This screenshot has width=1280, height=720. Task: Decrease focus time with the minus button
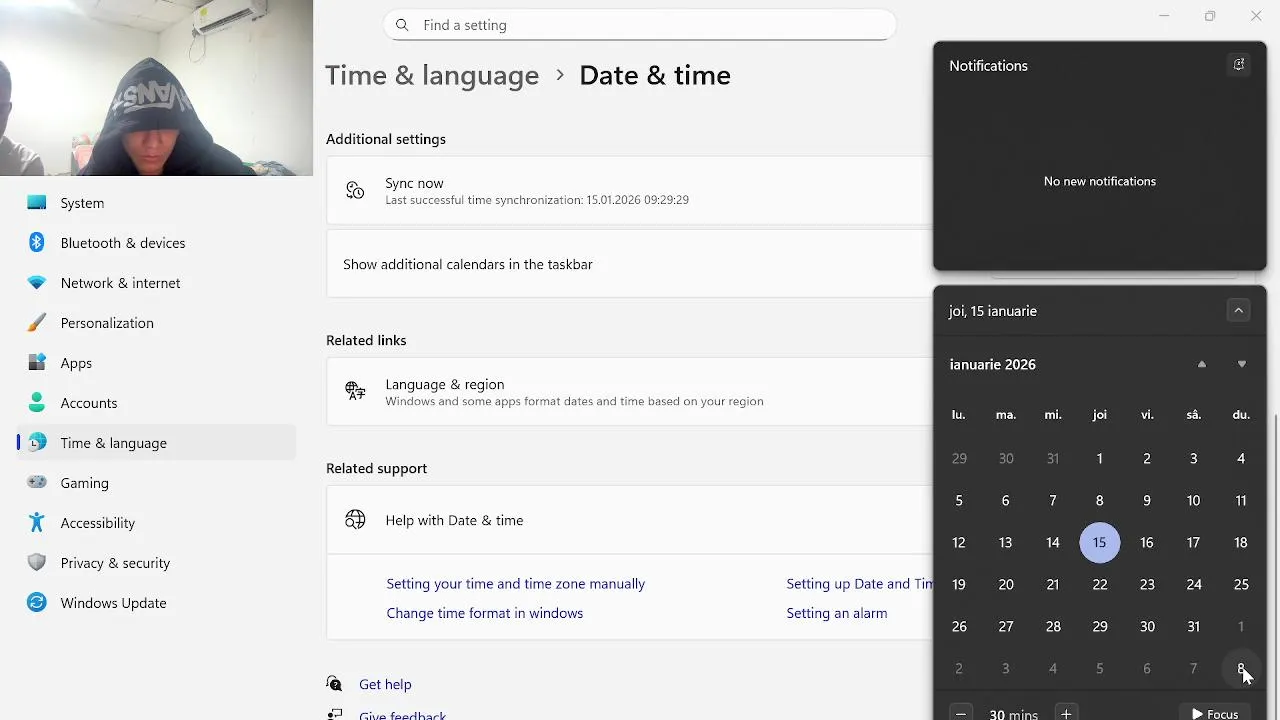961,713
